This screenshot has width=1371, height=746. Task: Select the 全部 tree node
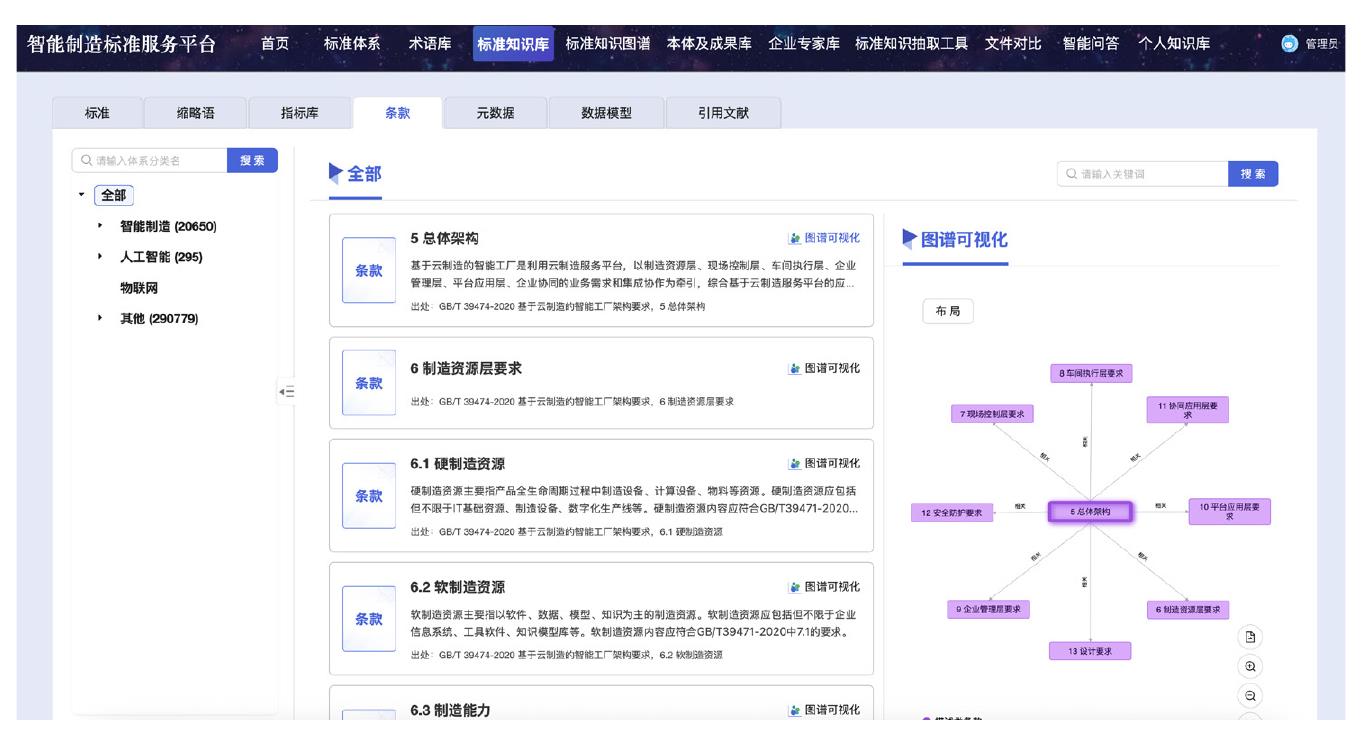coord(114,195)
